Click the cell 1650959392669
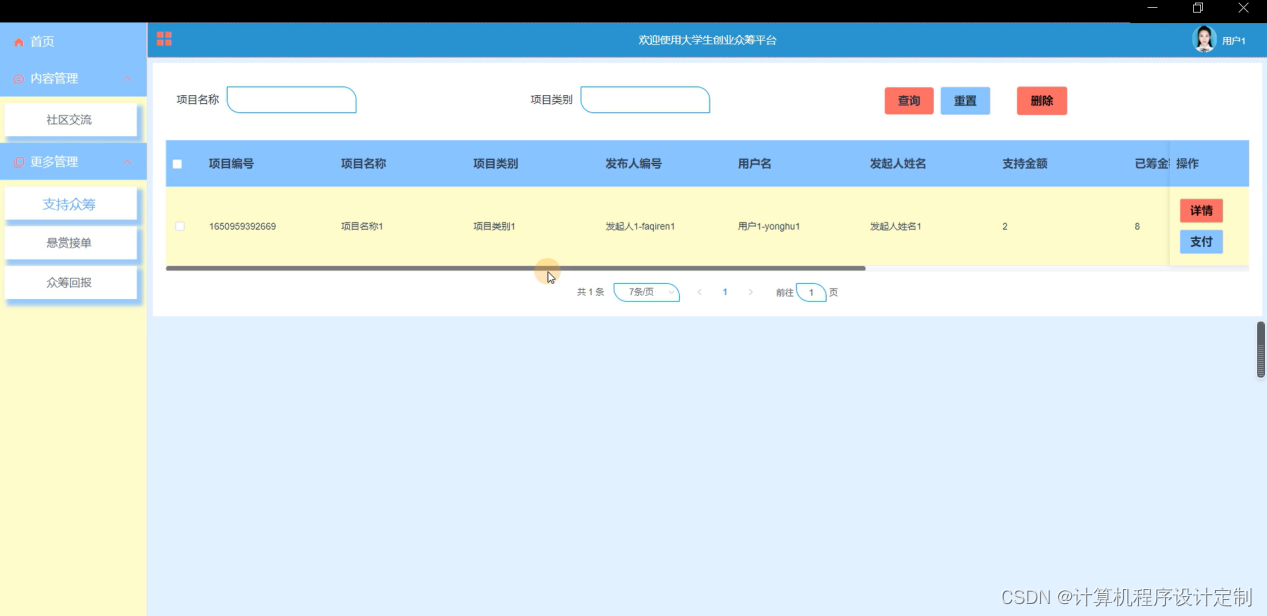The image size is (1267, 616). pos(242,227)
